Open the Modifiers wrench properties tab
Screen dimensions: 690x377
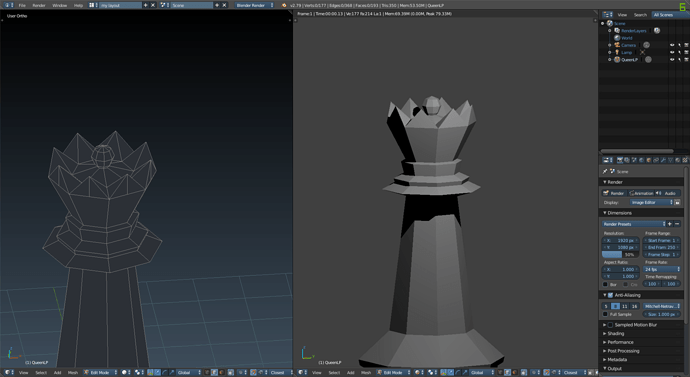pos(663,160)
